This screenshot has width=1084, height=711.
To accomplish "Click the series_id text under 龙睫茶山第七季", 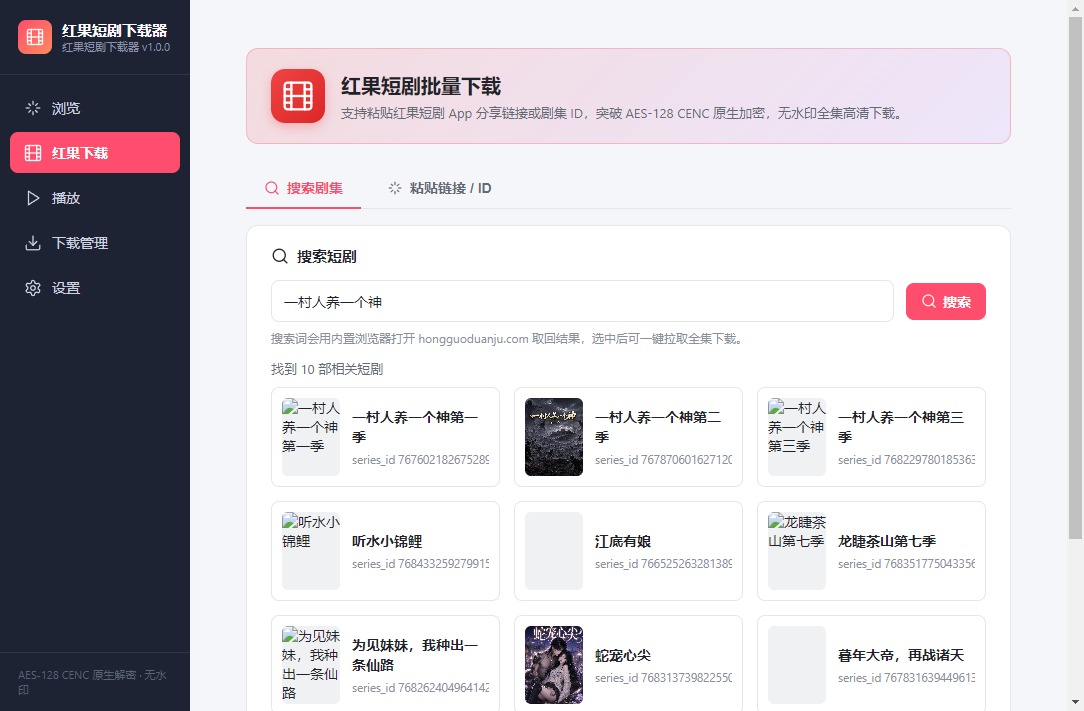I will click(x=906, y=564).
